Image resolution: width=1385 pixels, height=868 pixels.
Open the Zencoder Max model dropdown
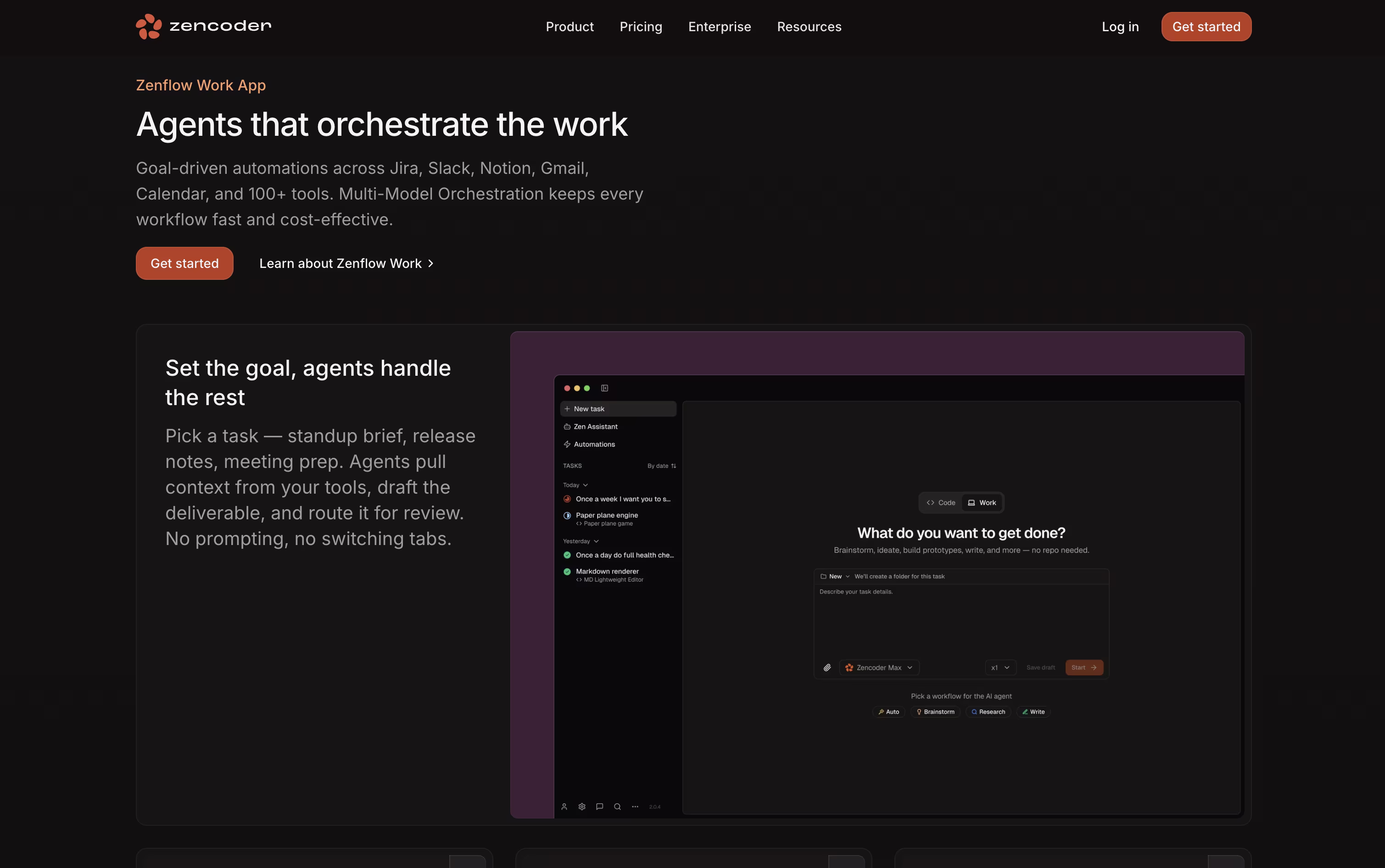click(878, 668)
